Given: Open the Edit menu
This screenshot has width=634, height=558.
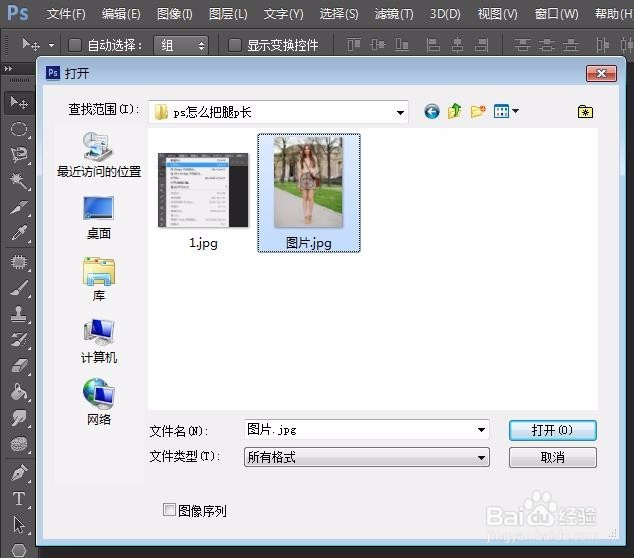Looking at the screenshot, I should 121,14.
